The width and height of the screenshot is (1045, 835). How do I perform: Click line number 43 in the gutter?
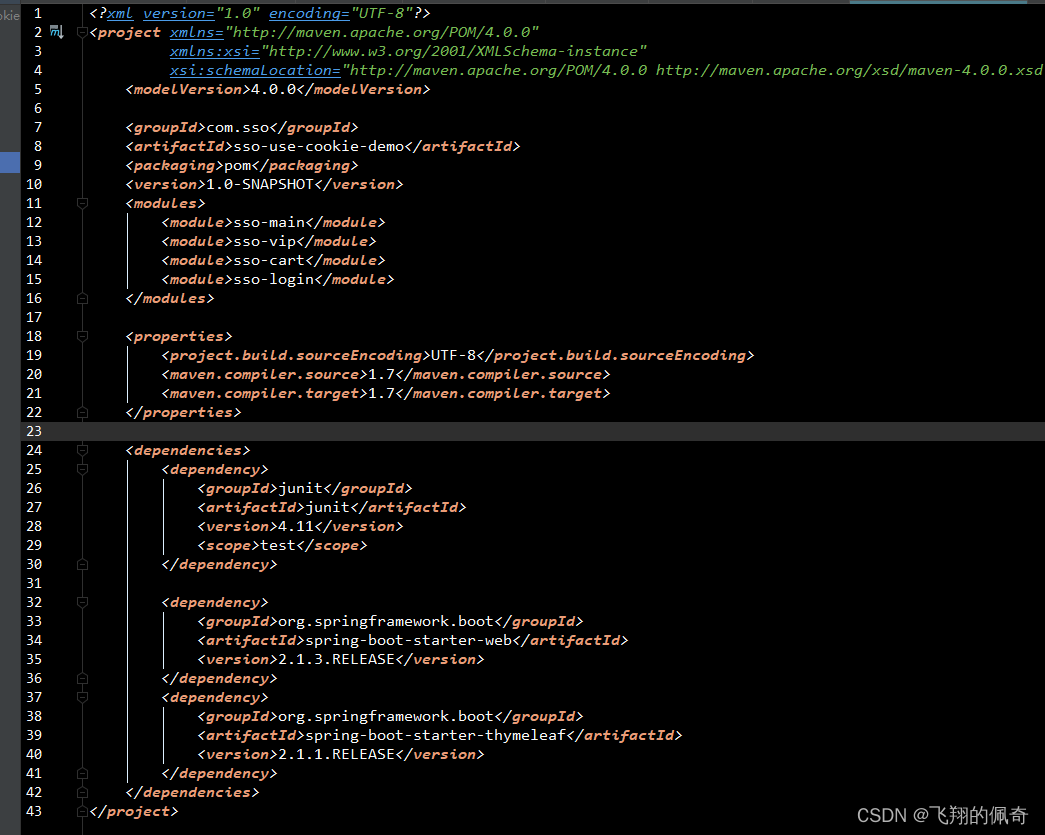click(33, 811)
